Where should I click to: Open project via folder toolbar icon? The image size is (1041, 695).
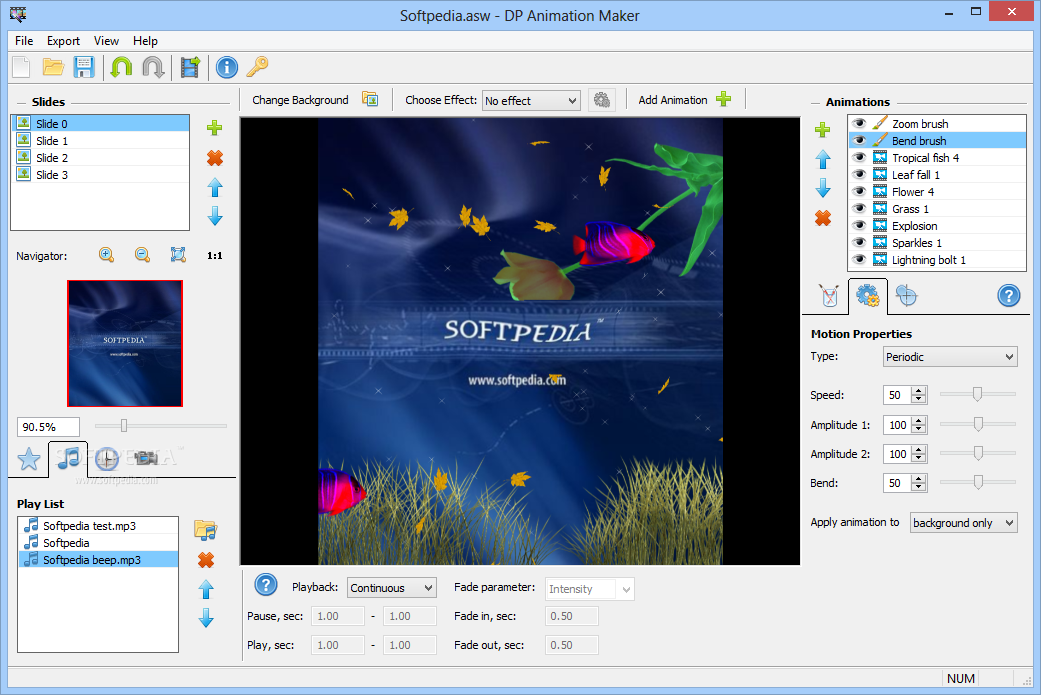53,67
